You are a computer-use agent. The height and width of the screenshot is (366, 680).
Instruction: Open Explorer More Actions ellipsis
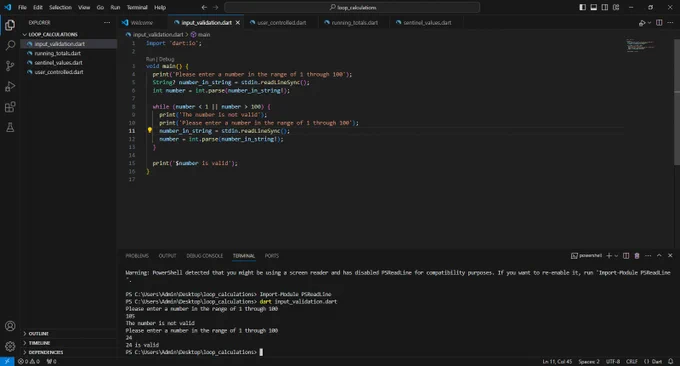coord(107,23)
